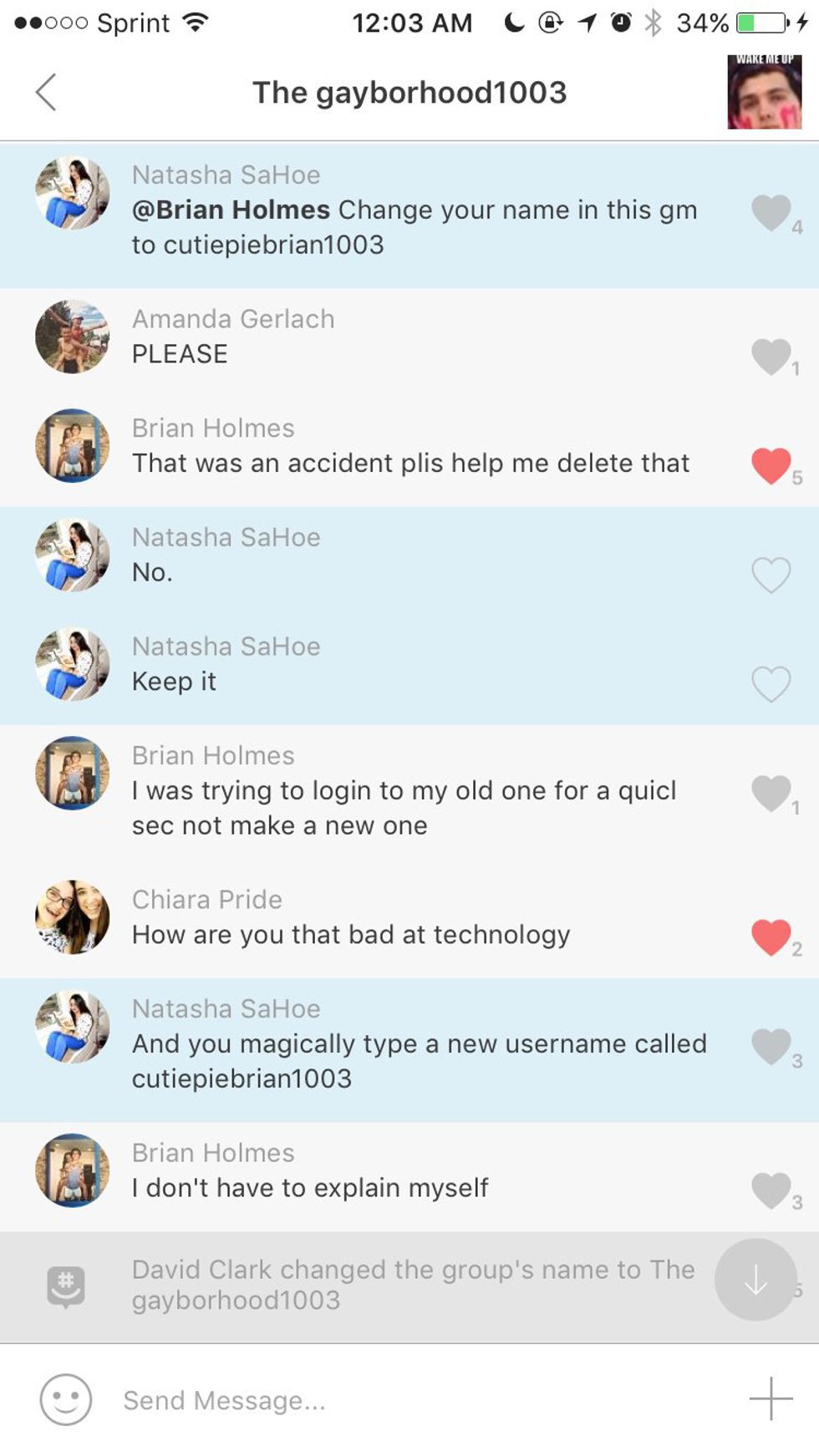Open Amanda Gerlach's profile picture
This screenshot has height=1456, width=819.
(x=73, y=337)
